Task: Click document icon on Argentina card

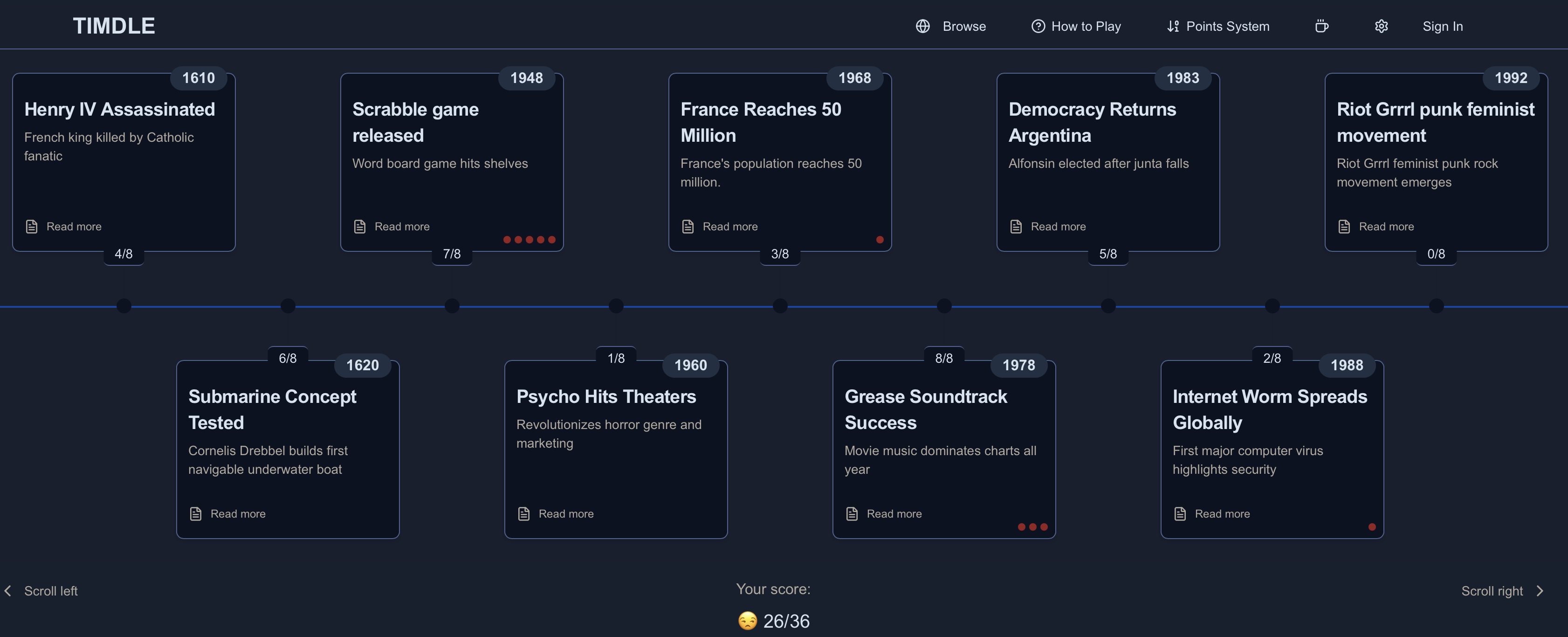Action: point(1016,227)
